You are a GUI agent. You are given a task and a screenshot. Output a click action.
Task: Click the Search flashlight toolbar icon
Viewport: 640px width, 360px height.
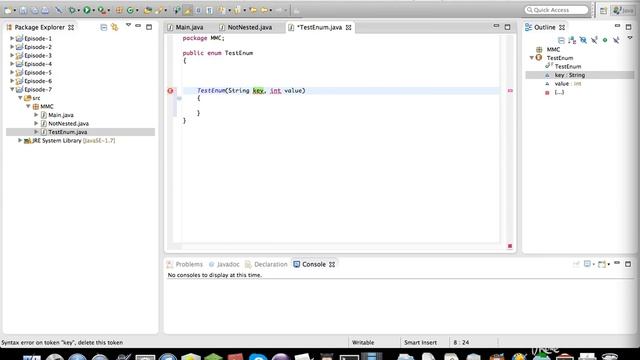tap(158, 10)
